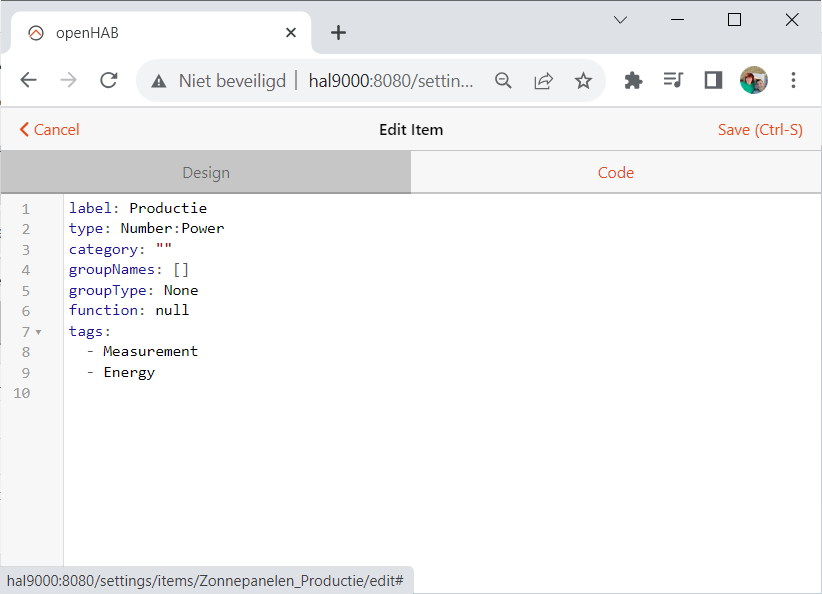The width and height of the screenshot is (822, 594).
Task: Save the item with Save (Ctrl-S)
Action: click(760, 130)
